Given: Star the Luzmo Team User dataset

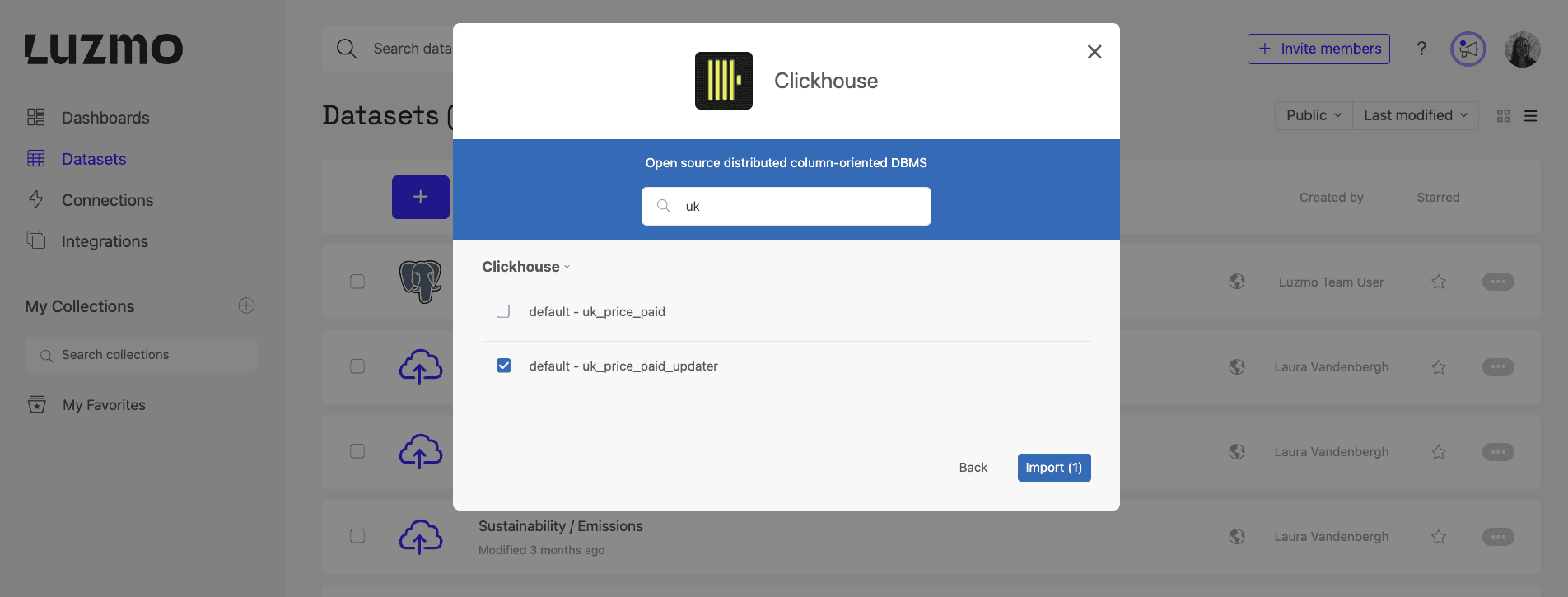Looking at the screenshot, I should (1438, 282).
